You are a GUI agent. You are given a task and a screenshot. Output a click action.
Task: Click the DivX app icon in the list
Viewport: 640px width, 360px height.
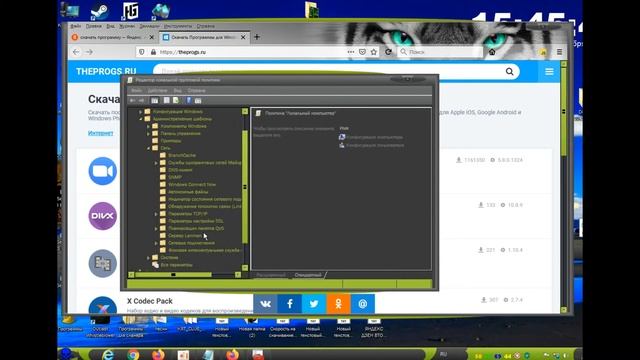click(x=102, y=216)
